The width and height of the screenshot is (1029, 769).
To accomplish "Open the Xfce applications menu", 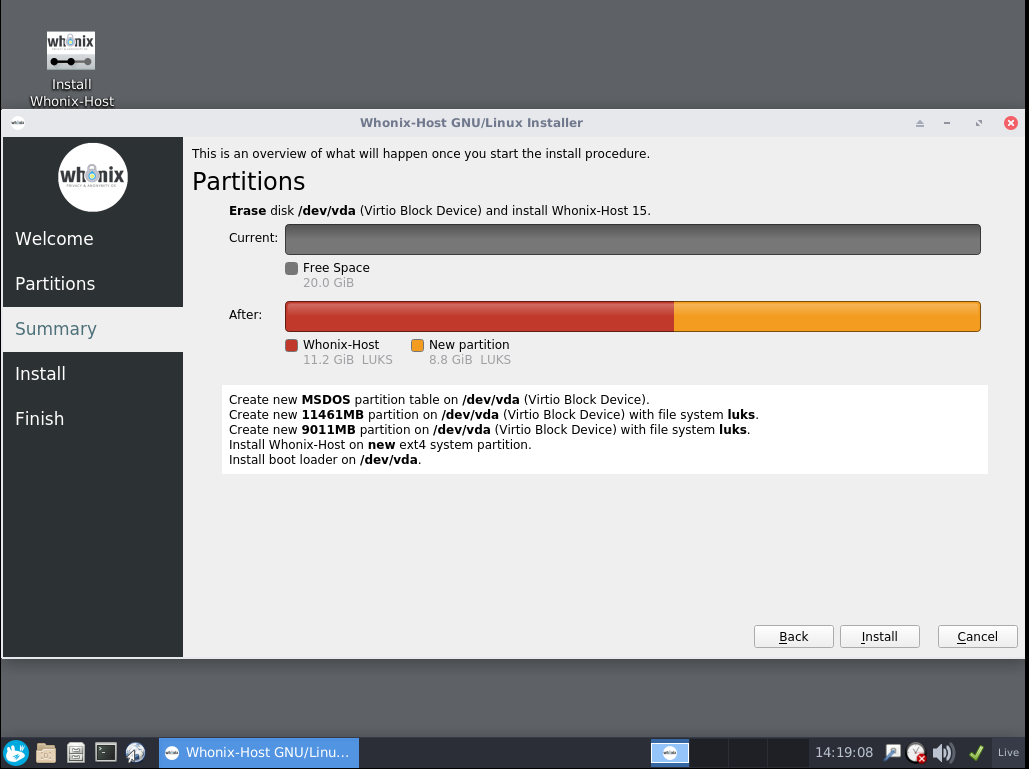I will click(16, 753).
